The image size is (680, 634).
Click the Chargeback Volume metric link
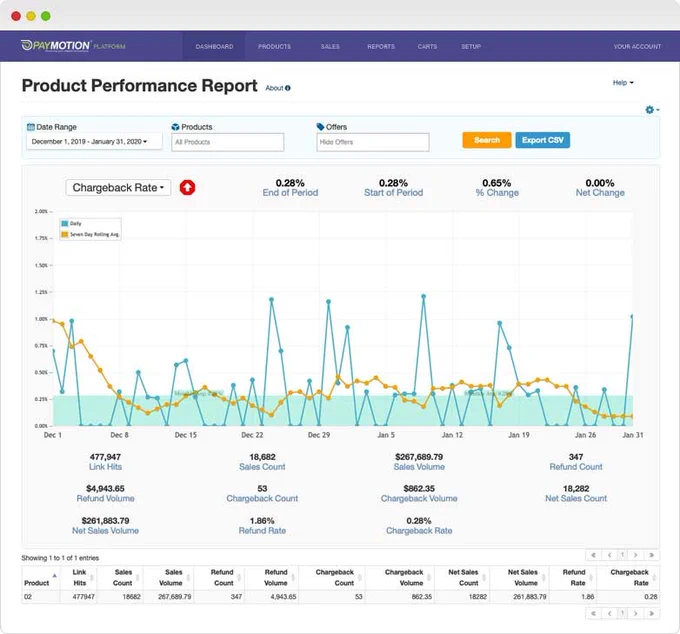419,498
